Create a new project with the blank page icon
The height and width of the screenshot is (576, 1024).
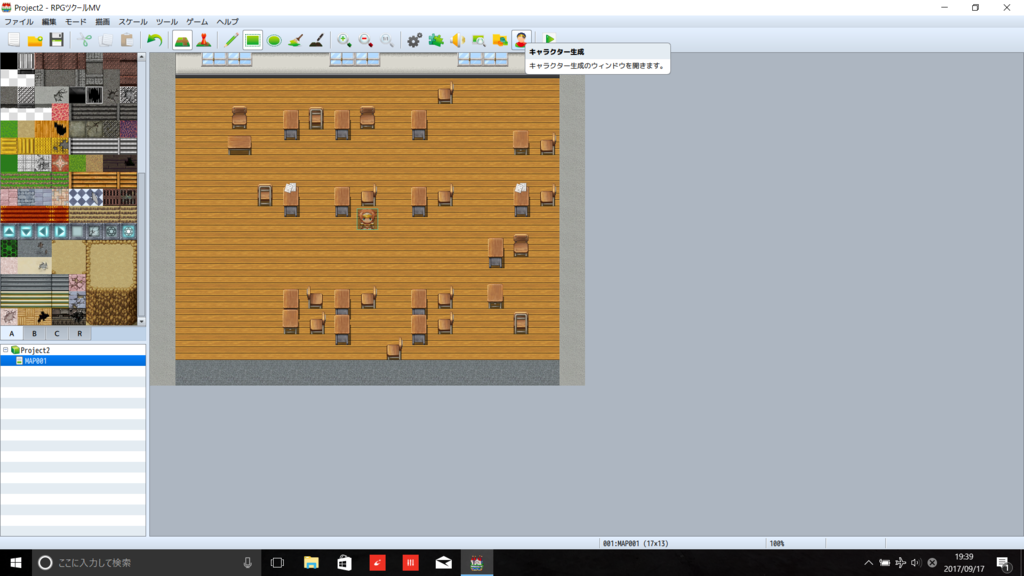(14, 40)
